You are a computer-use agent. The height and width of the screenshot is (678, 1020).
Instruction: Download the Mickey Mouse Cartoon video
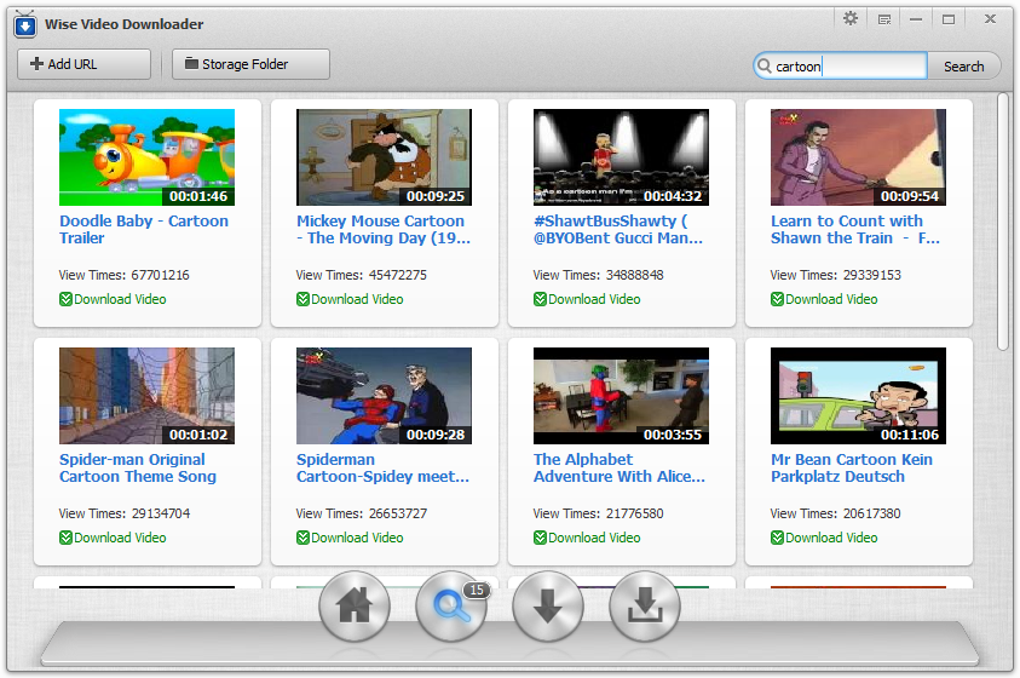point(350,299)
